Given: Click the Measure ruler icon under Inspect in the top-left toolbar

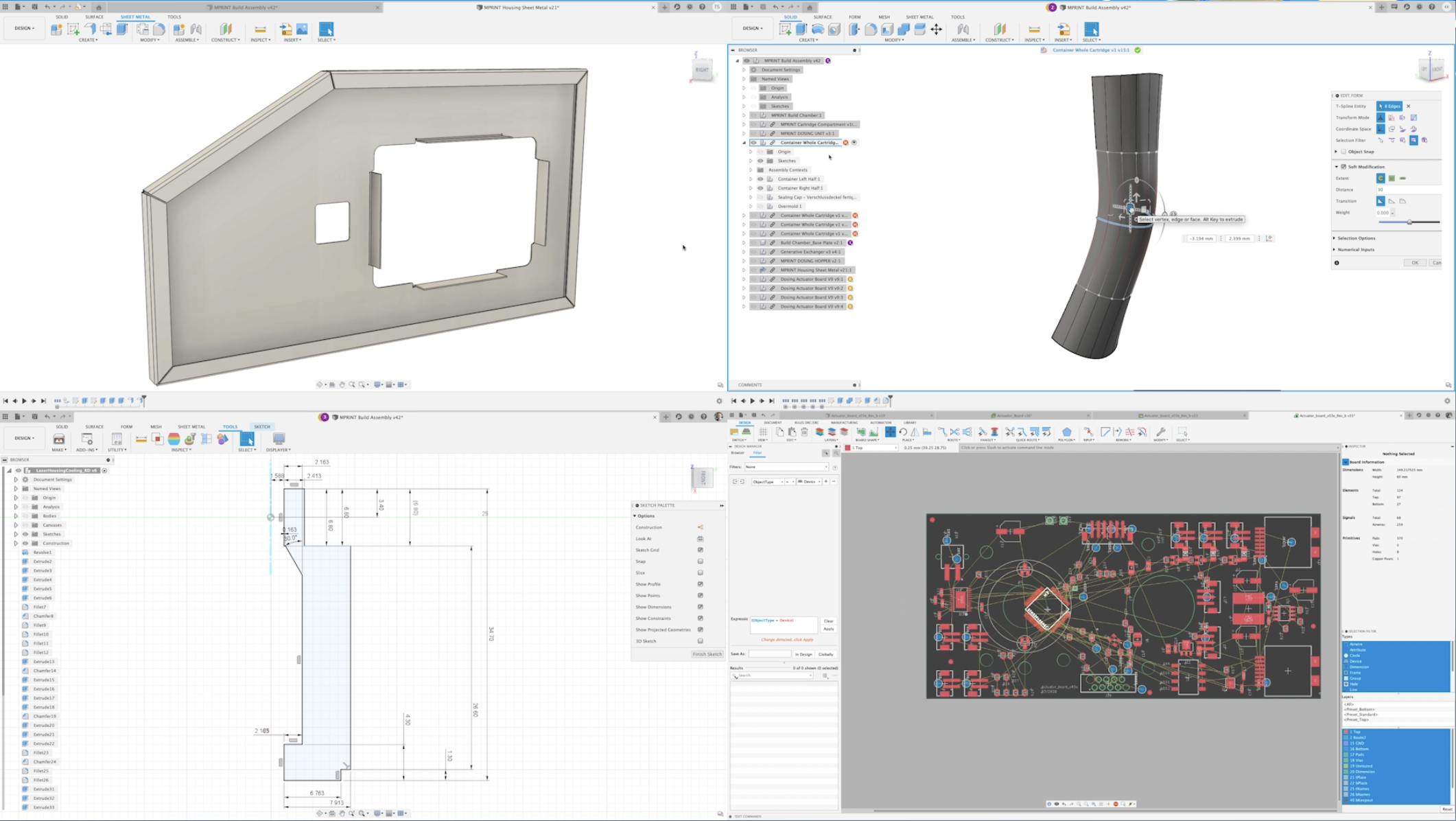Looking at the screenshot, I should 260,30.
